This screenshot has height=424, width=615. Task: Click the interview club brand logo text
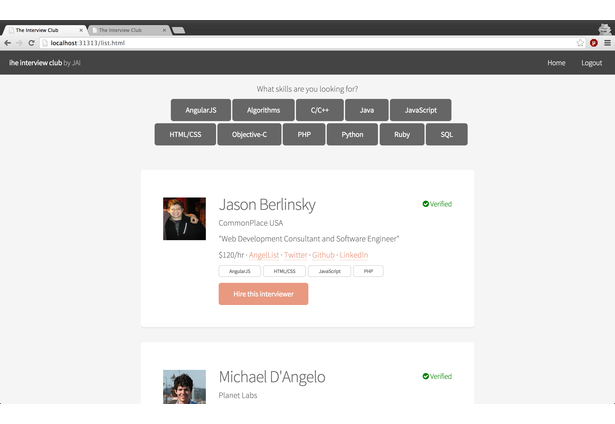point(45,63)
